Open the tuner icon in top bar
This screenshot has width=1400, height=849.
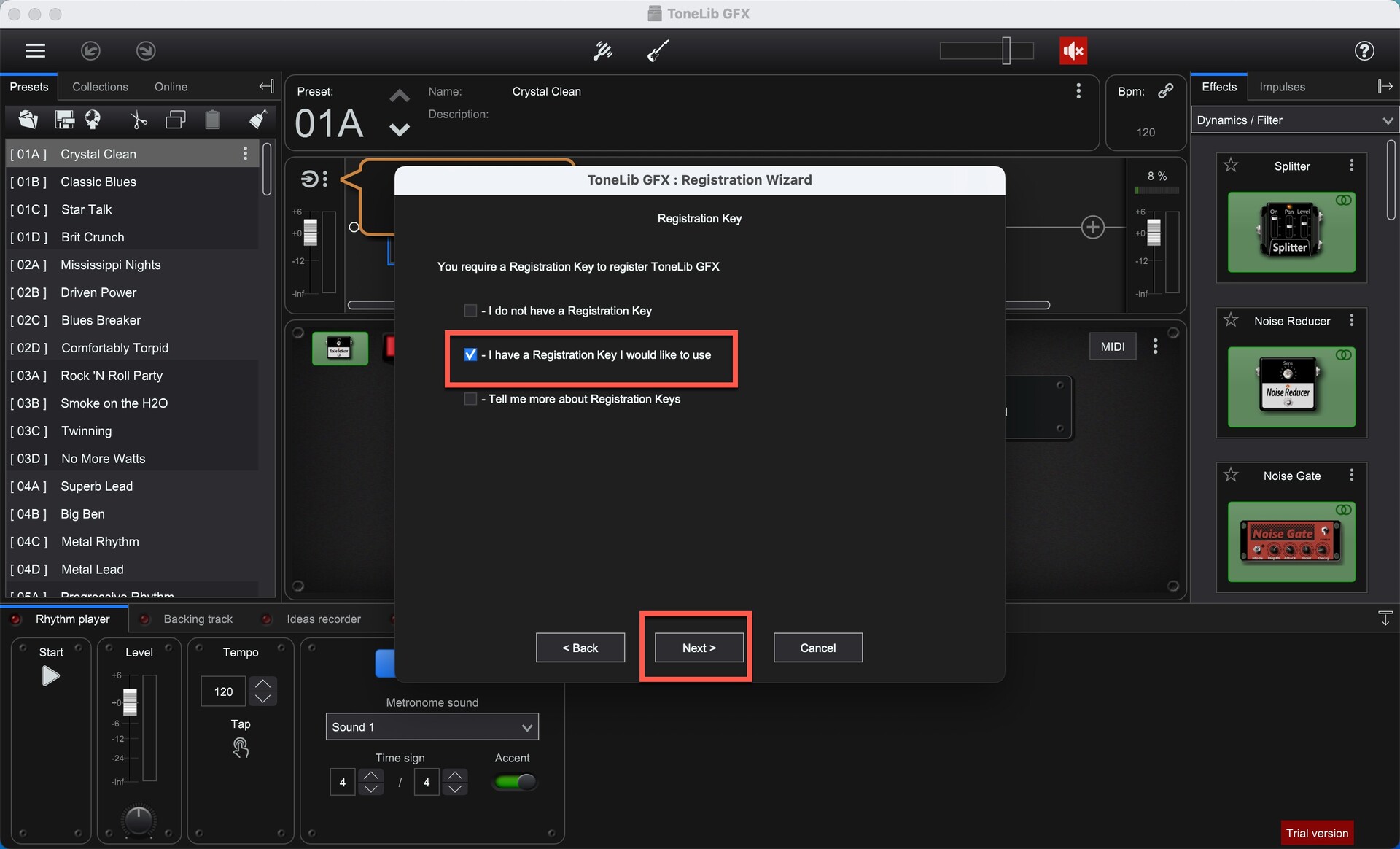[602, 50]
